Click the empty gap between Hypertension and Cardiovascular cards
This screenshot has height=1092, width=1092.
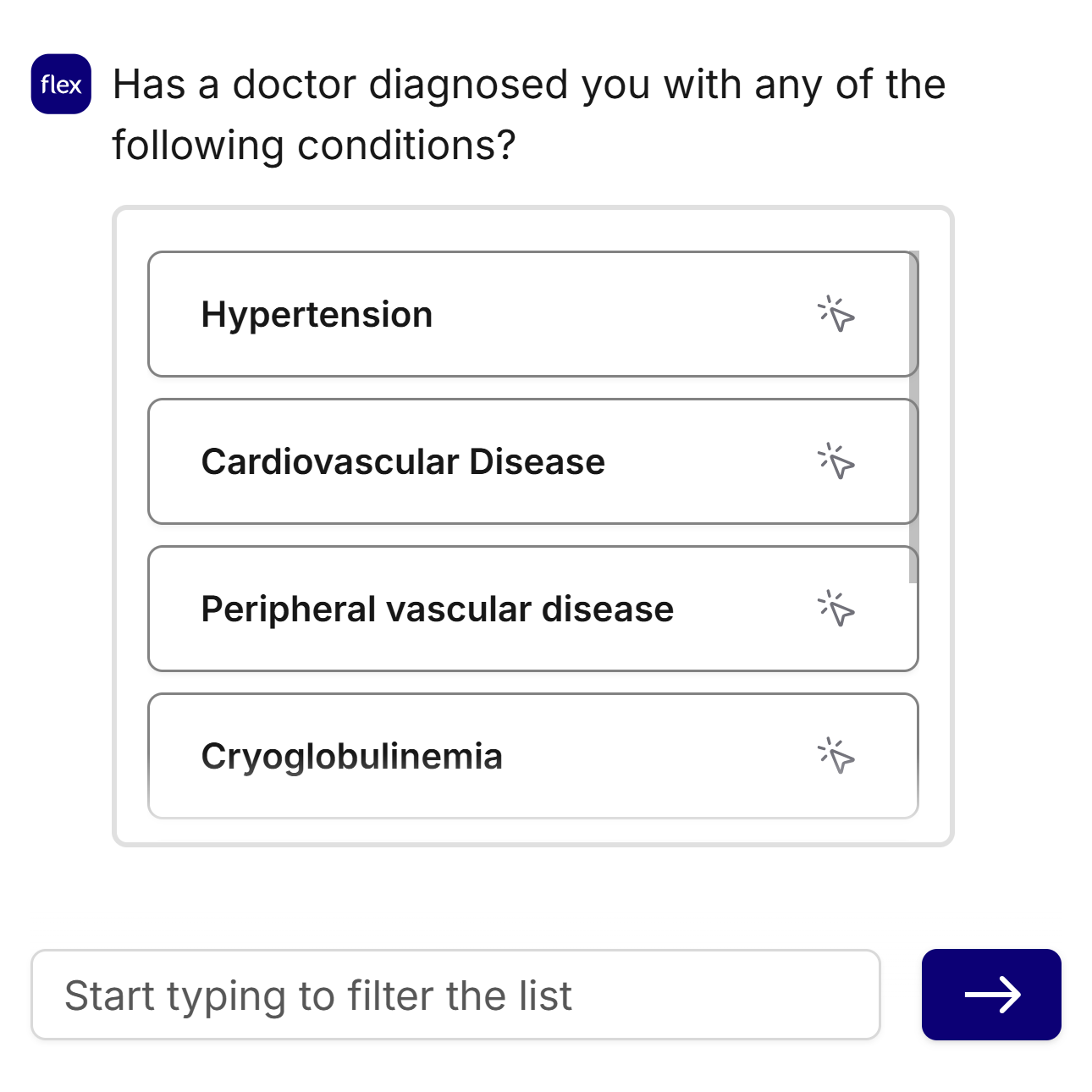pyautogui.click(x=532, y=388)
